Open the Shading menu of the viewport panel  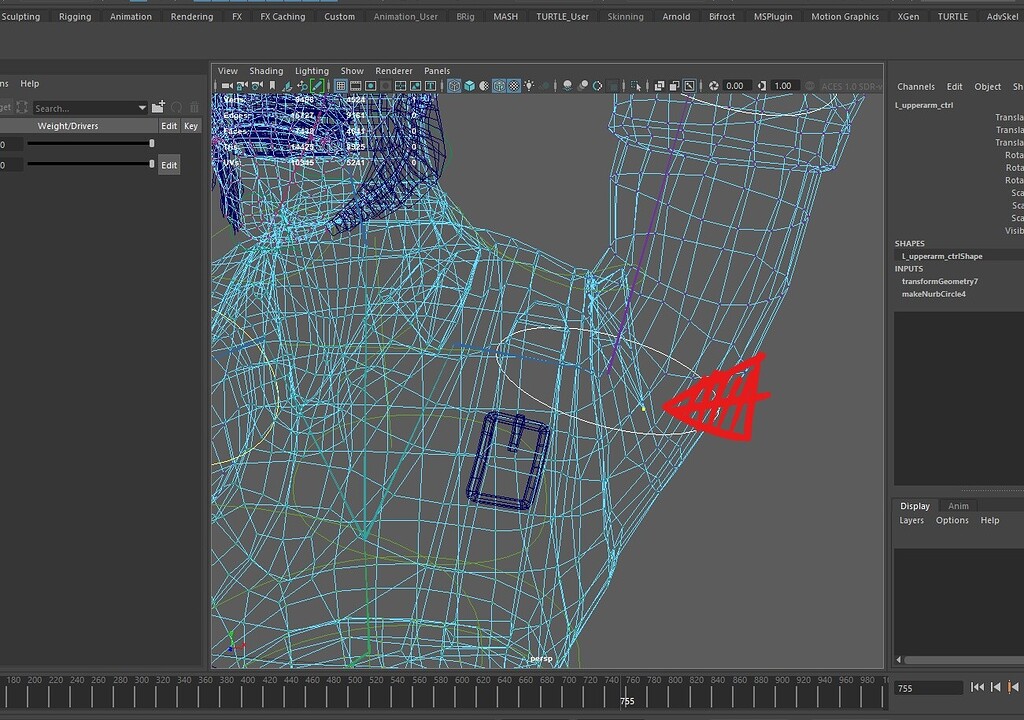(x=266, y=70)
